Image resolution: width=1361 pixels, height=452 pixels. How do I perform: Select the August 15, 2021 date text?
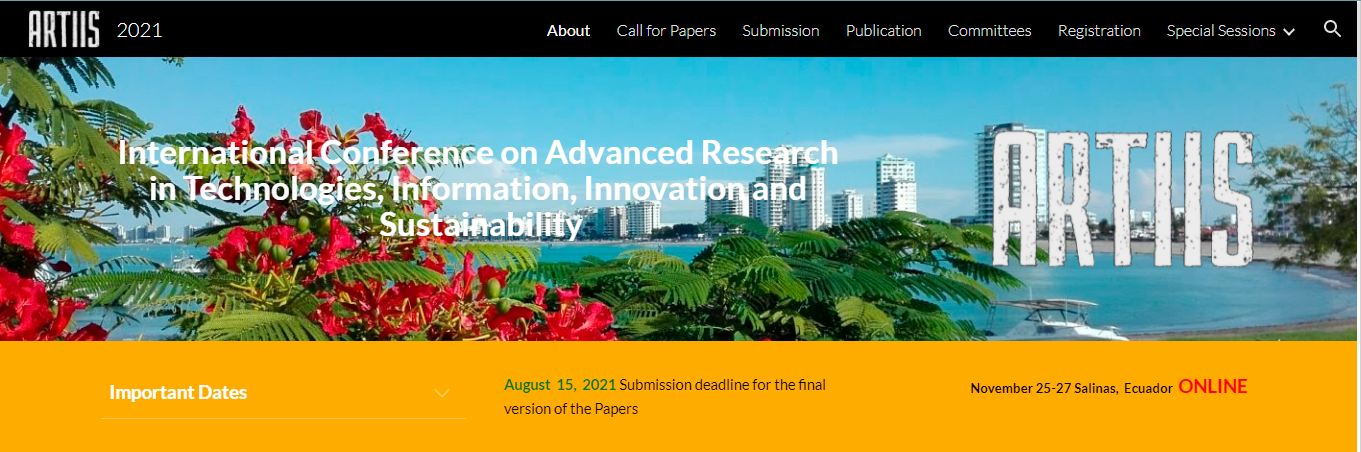pos(560,385)
